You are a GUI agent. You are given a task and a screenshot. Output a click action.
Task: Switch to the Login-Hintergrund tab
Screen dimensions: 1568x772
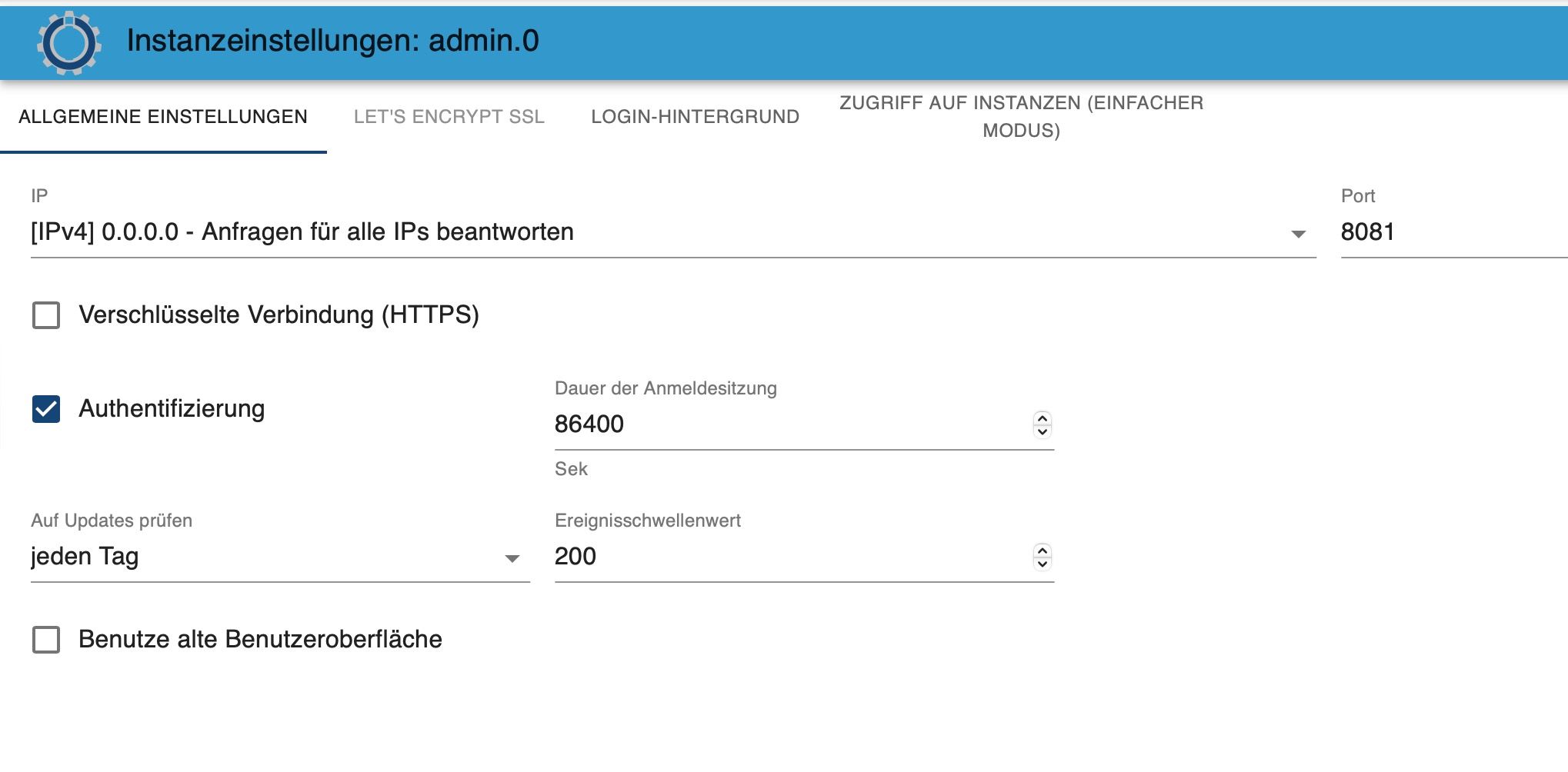695,117
